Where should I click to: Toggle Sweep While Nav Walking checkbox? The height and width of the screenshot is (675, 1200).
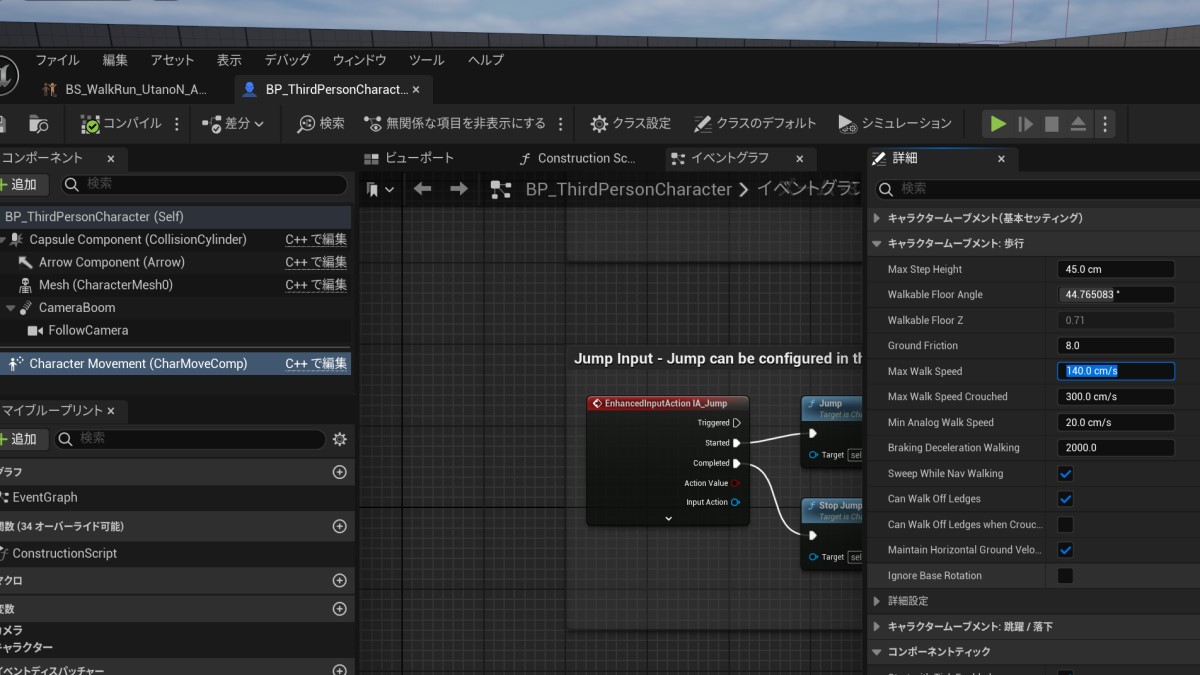tap(1065, 474)
